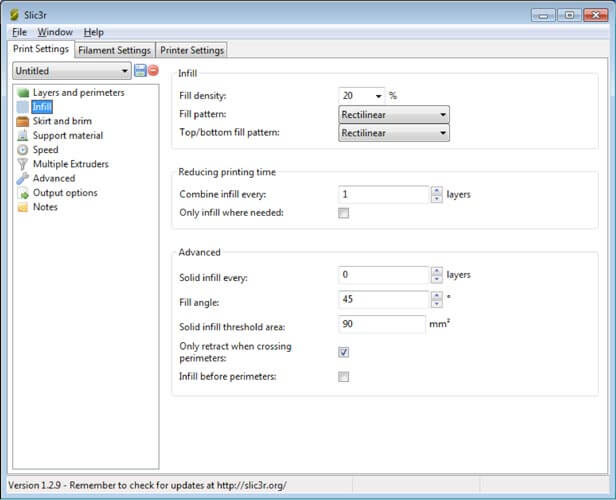Screen dimensions: 616x500
Task: Open the Fill pattern dropdown
Action: coord(394,115)
